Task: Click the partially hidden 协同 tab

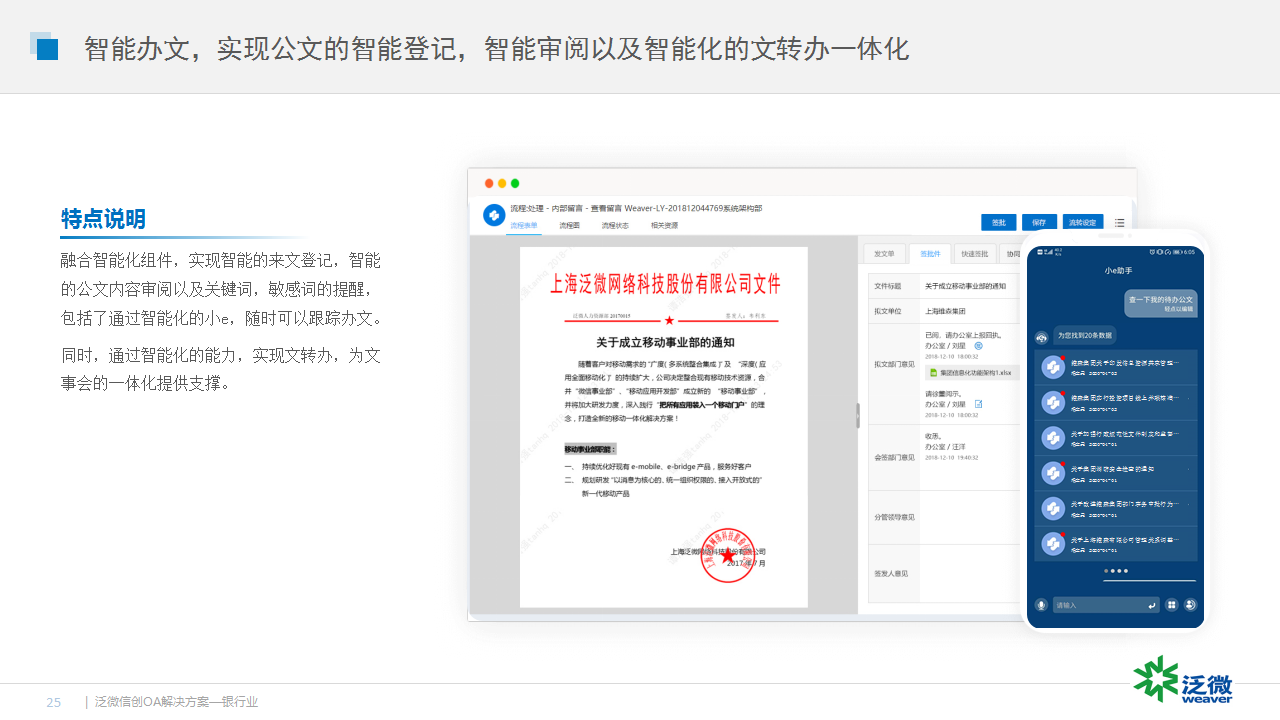Action: pyautogui.click(x=1010, y=254)
